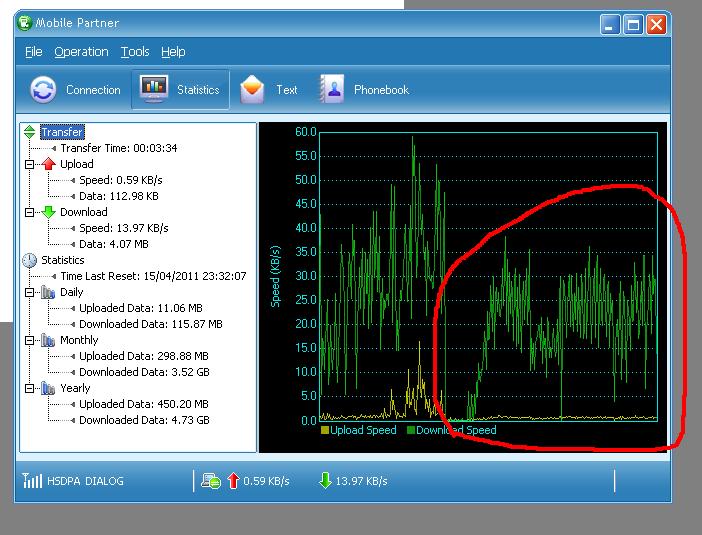Screen dimensions: 702x535
Task: Collapse the Yearly statistics node
Action: [30, 388]
